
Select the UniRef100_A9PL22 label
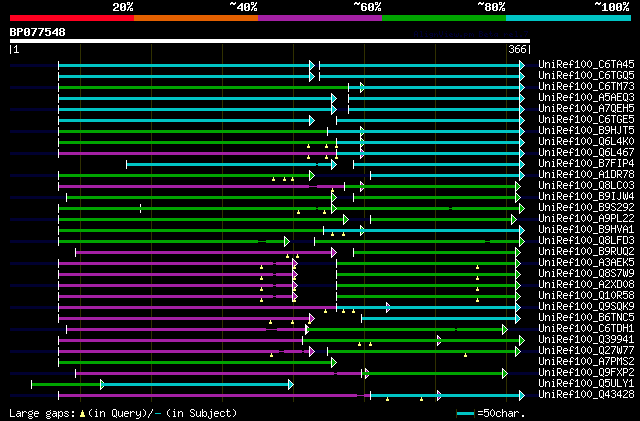coord(586,219)
